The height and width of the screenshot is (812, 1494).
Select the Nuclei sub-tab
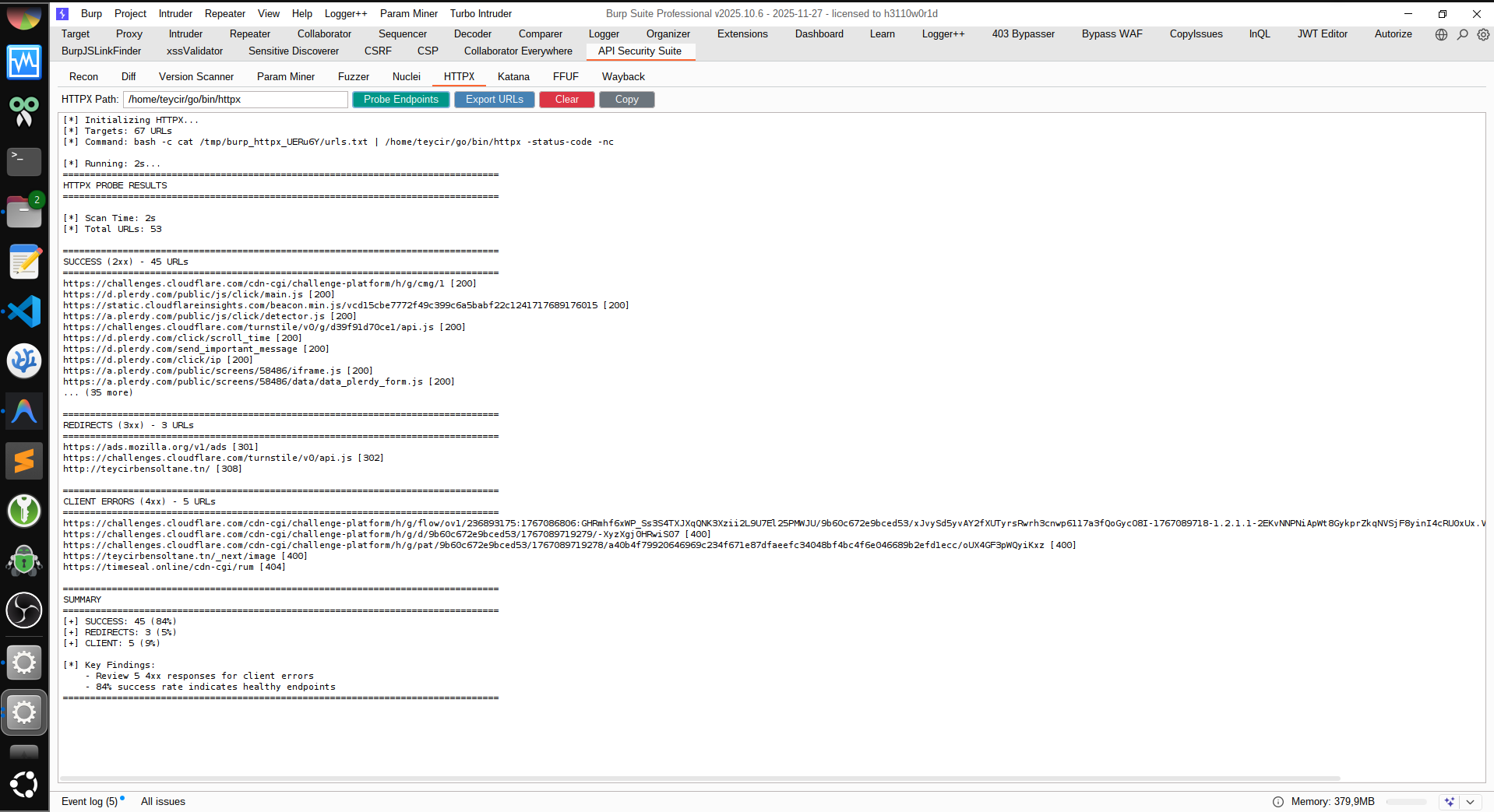407,77
